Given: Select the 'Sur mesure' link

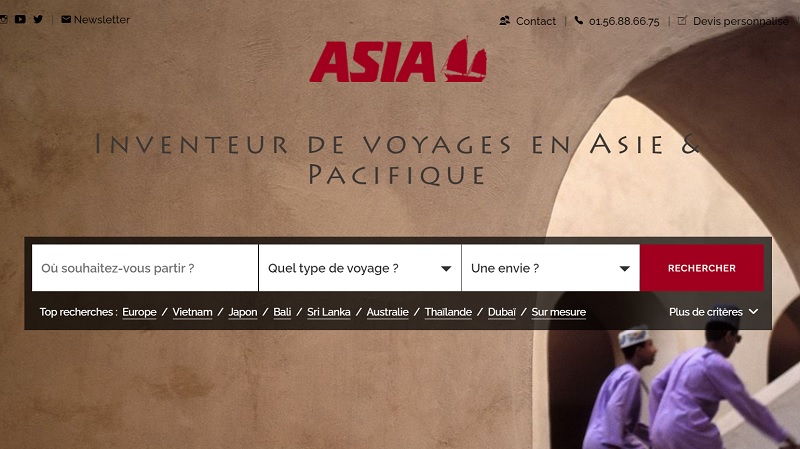Looking at the screenshot, I should pyautogui.click(x=559, y=312).
